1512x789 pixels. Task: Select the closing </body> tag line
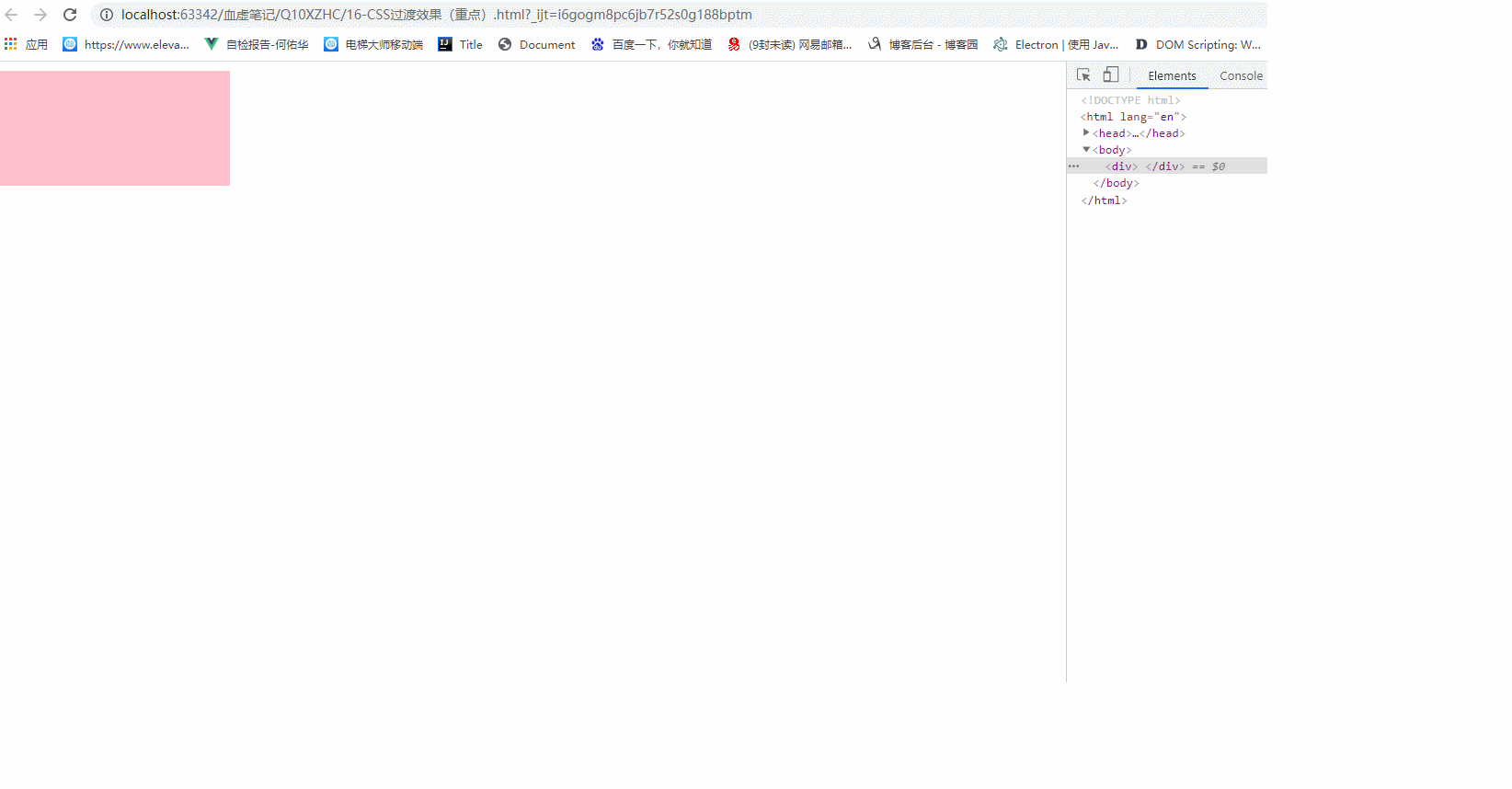coord(1116,183)
